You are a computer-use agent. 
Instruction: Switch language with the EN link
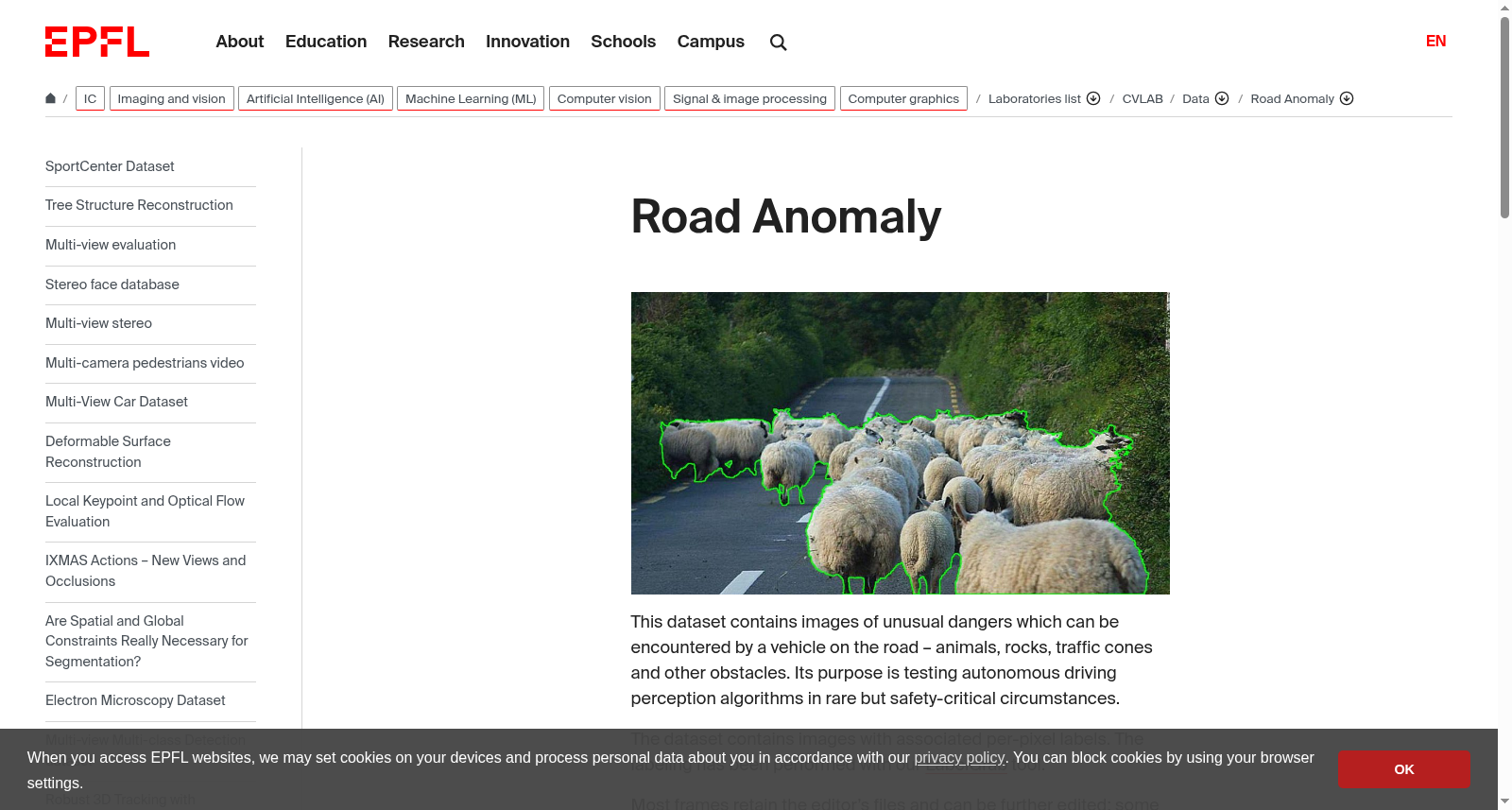point(1435,41)
